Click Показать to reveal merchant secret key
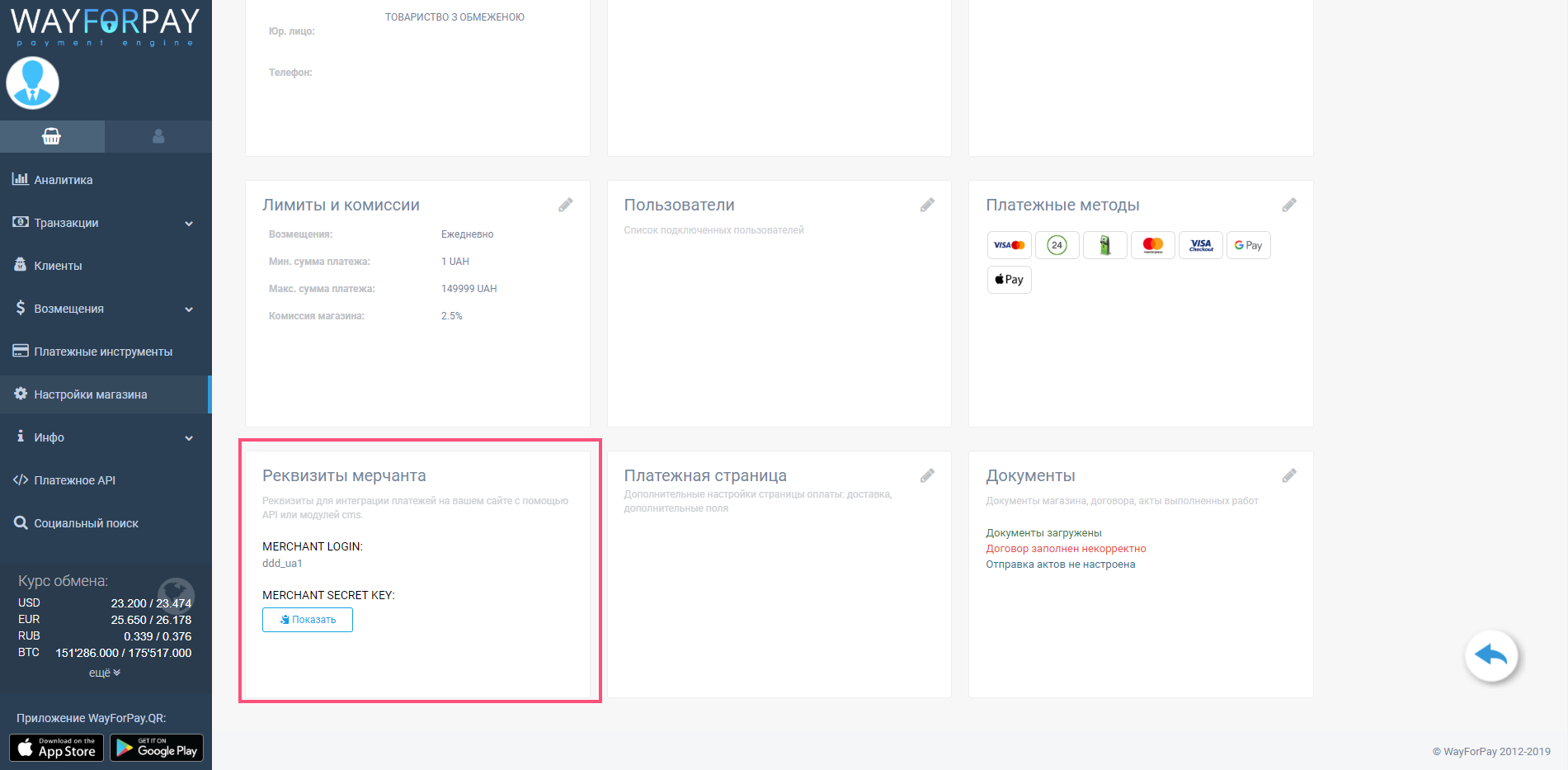1568x770 pixels. pyautogui.click(x=308, y=620)
